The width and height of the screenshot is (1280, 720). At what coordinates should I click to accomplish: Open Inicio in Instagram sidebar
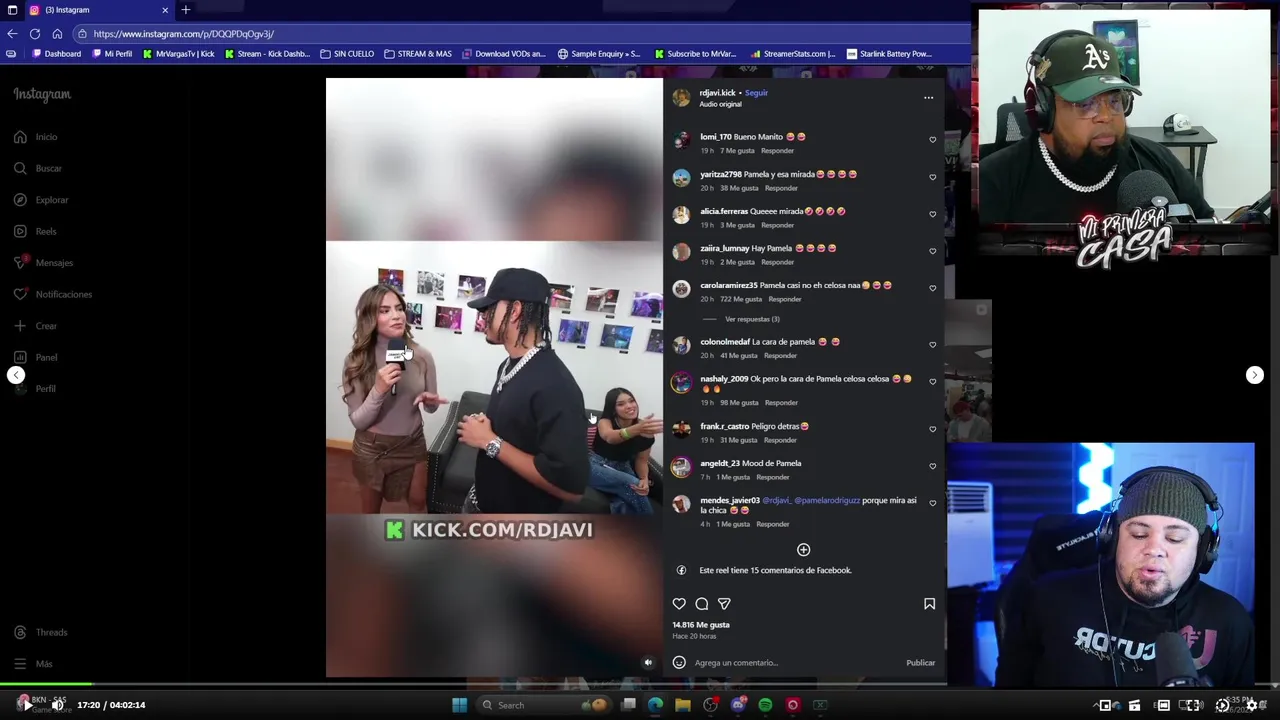pos(36,137)
